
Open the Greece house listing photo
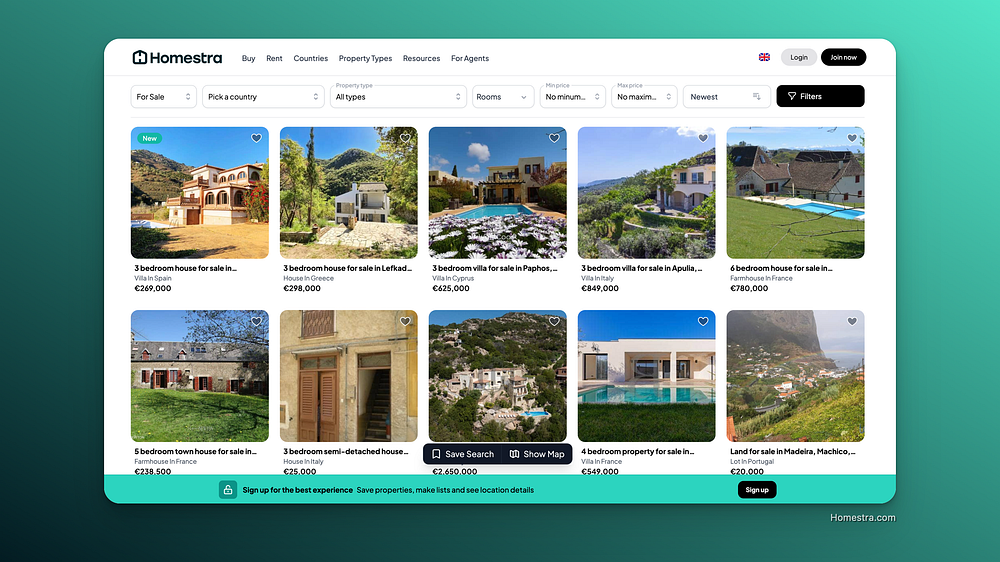(349, 193)
